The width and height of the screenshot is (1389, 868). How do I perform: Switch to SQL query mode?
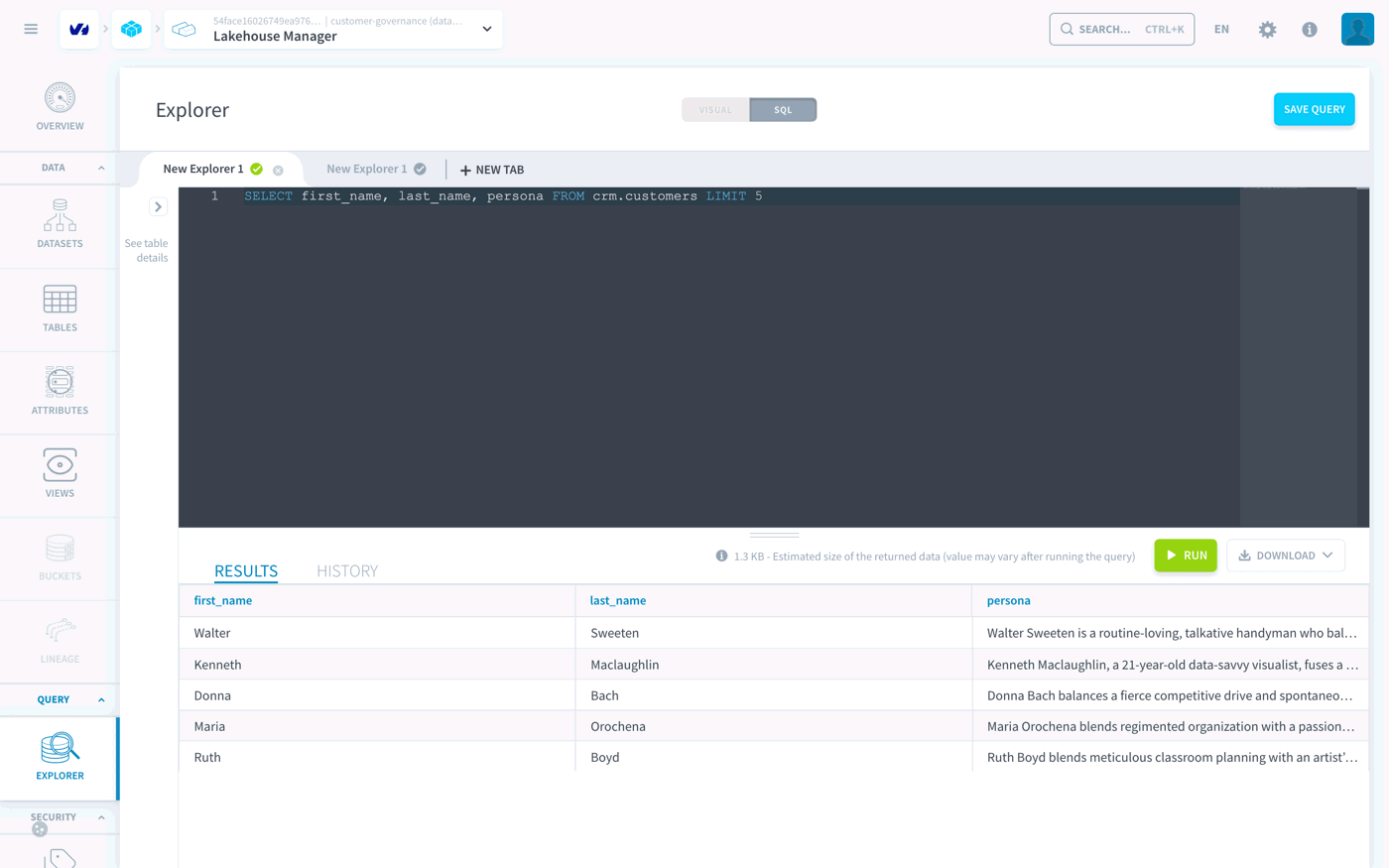point(783,110)
